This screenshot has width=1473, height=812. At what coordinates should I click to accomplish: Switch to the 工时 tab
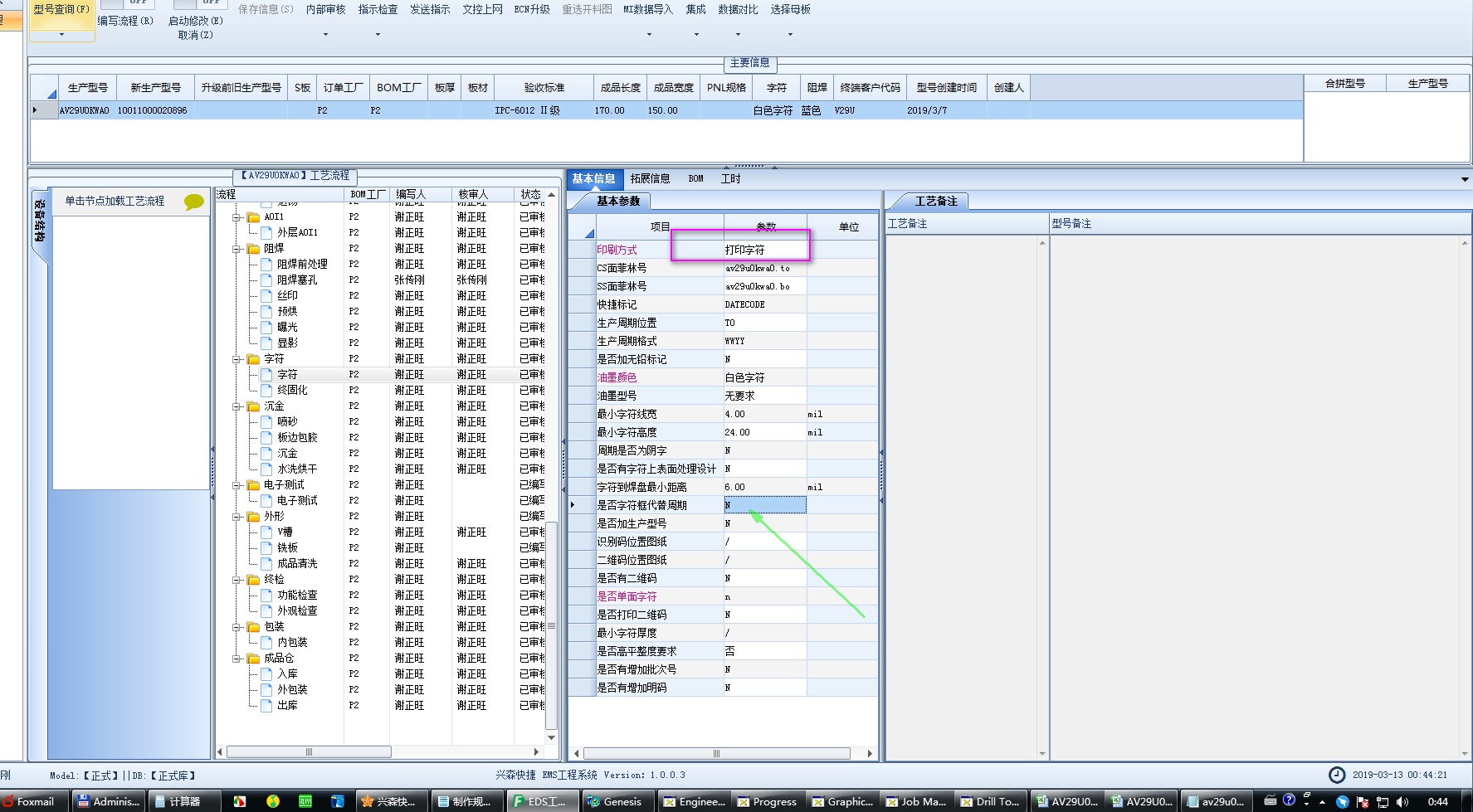click(x=730, y=178)
